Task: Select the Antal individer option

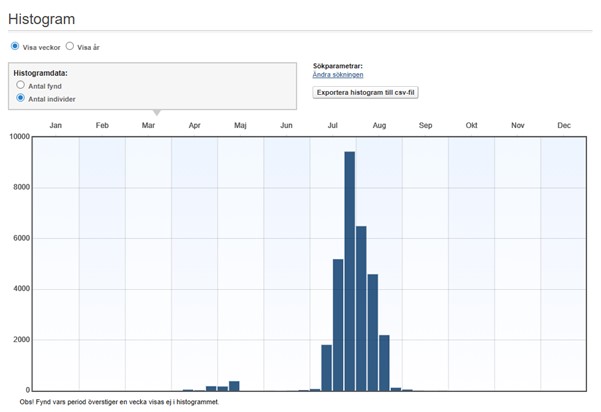Action: pos(21,98)
